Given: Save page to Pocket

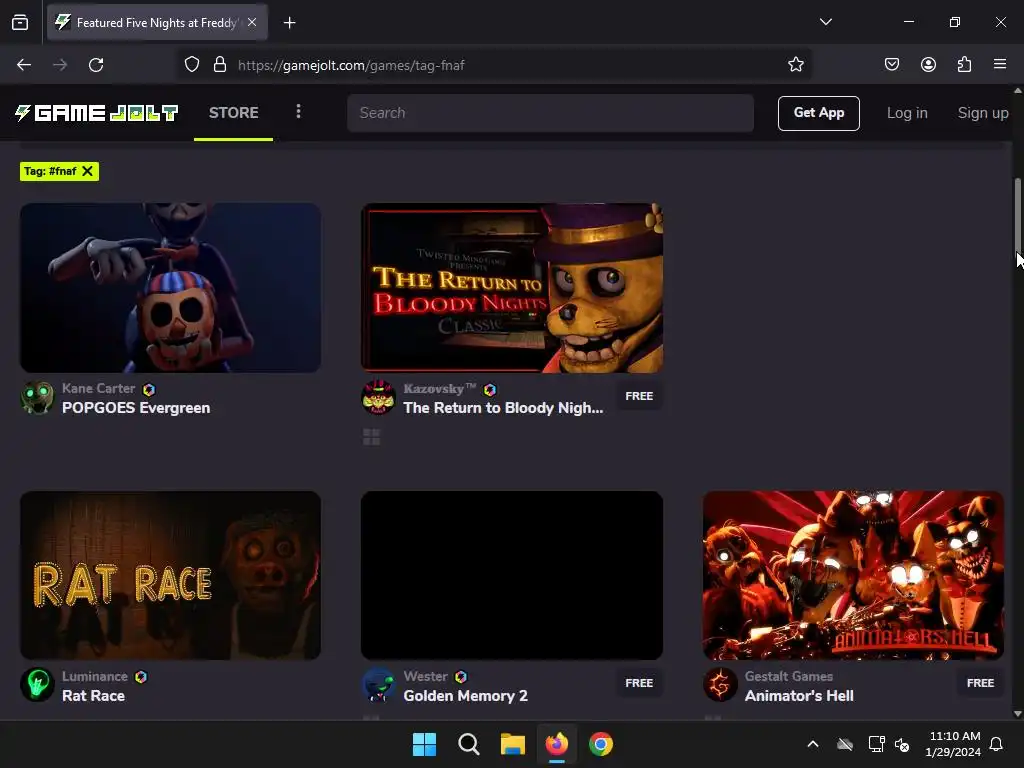Looking at the screenshot, I should tap(891, 65).
